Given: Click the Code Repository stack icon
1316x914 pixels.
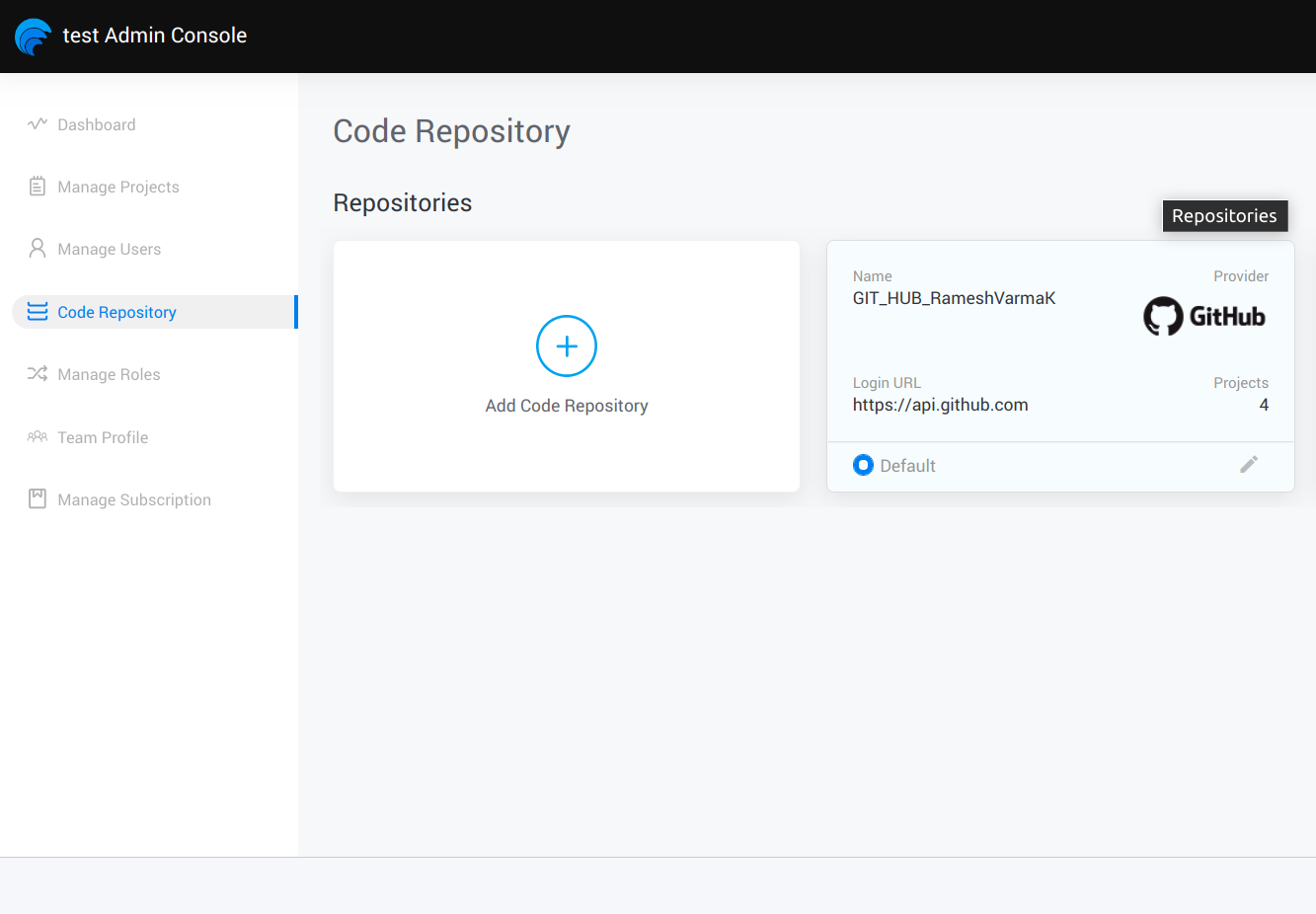Looking at the screenshot, I should pyautogui.click(x=38, y=312).
